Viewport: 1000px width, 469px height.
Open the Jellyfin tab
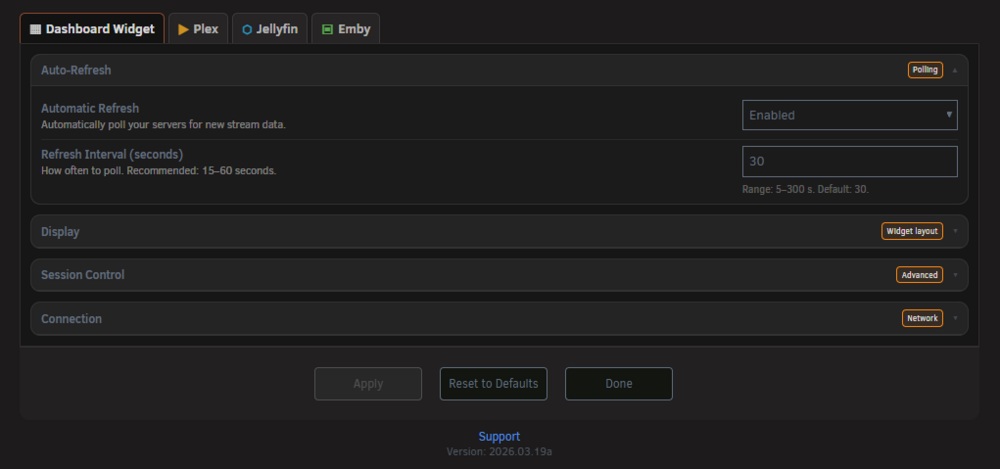click(x=270, y=29)
